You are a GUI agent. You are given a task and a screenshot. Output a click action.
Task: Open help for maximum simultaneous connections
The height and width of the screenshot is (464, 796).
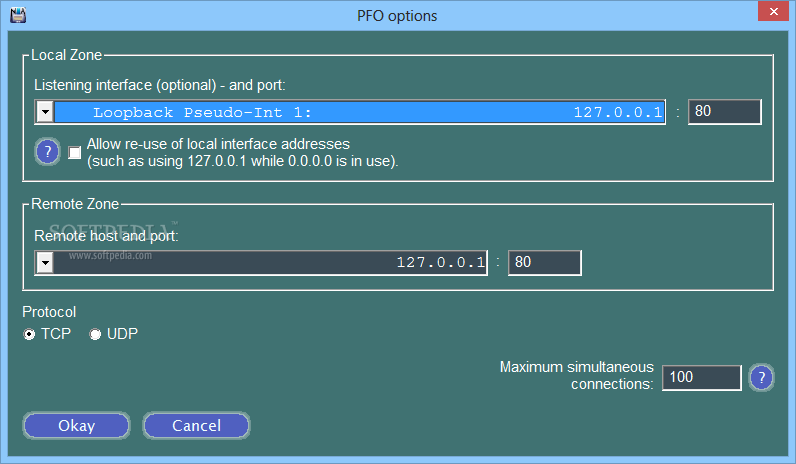point(761,377)
